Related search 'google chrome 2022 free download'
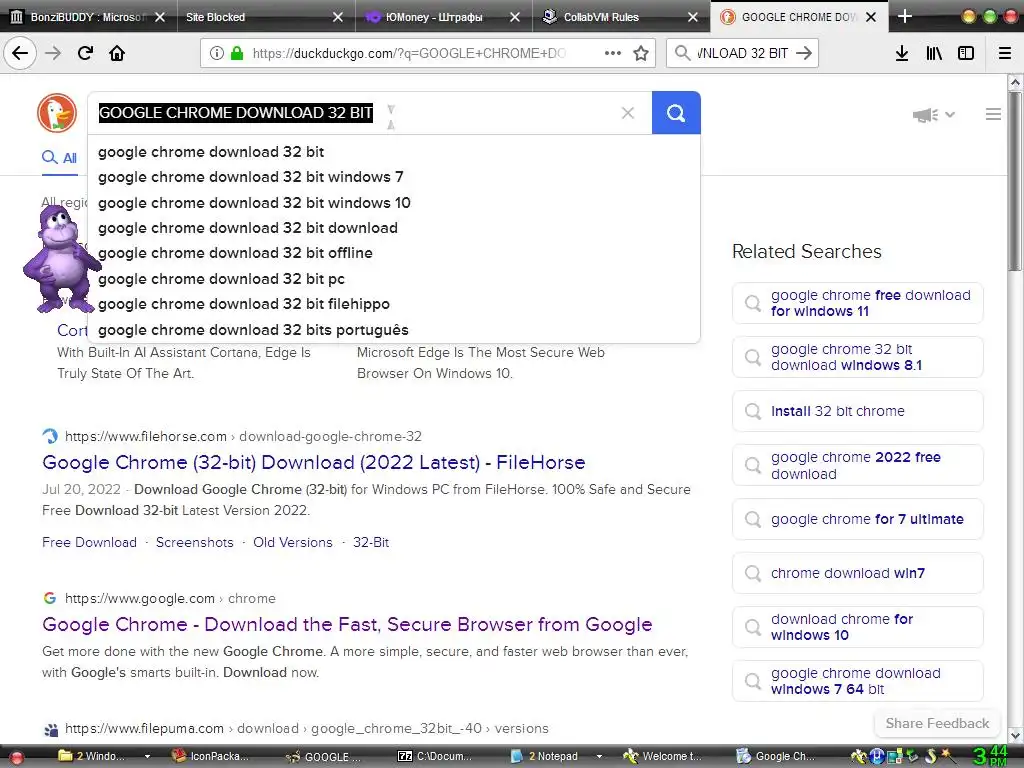The height and width of the screenshot is (768, 1024). pos(857,465)
